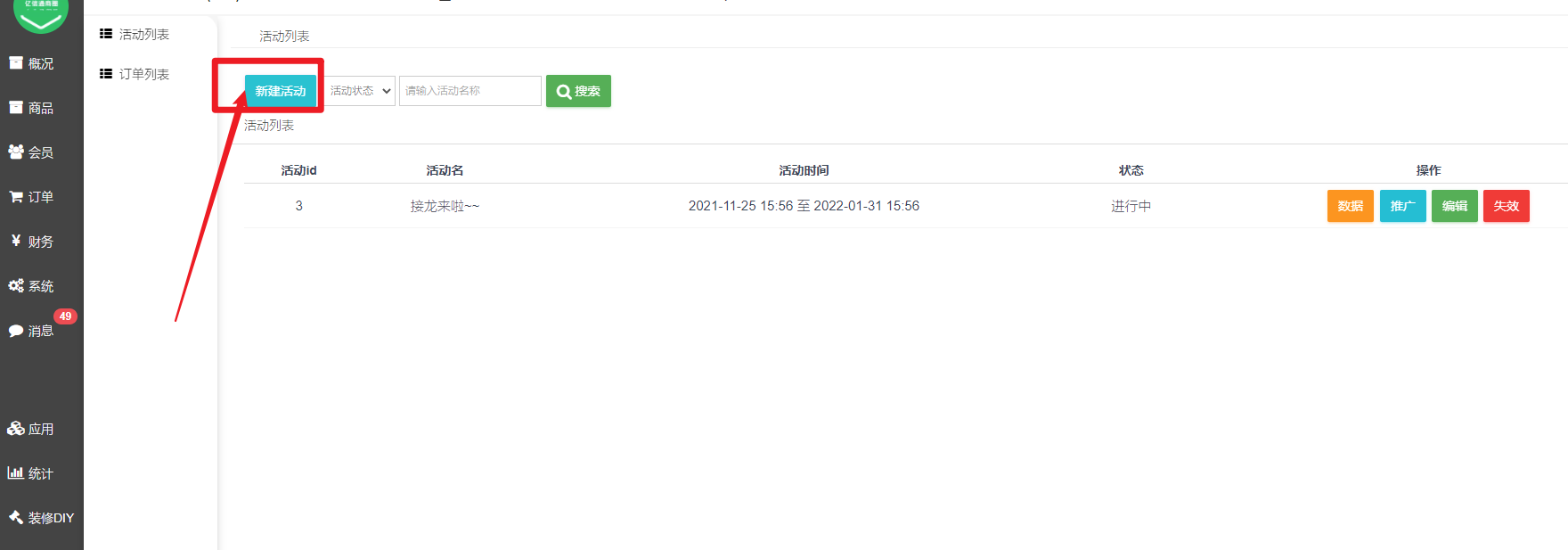Click the orange 数据 button
This screenshot has width=1568, height=550.
click(1351, 206)
